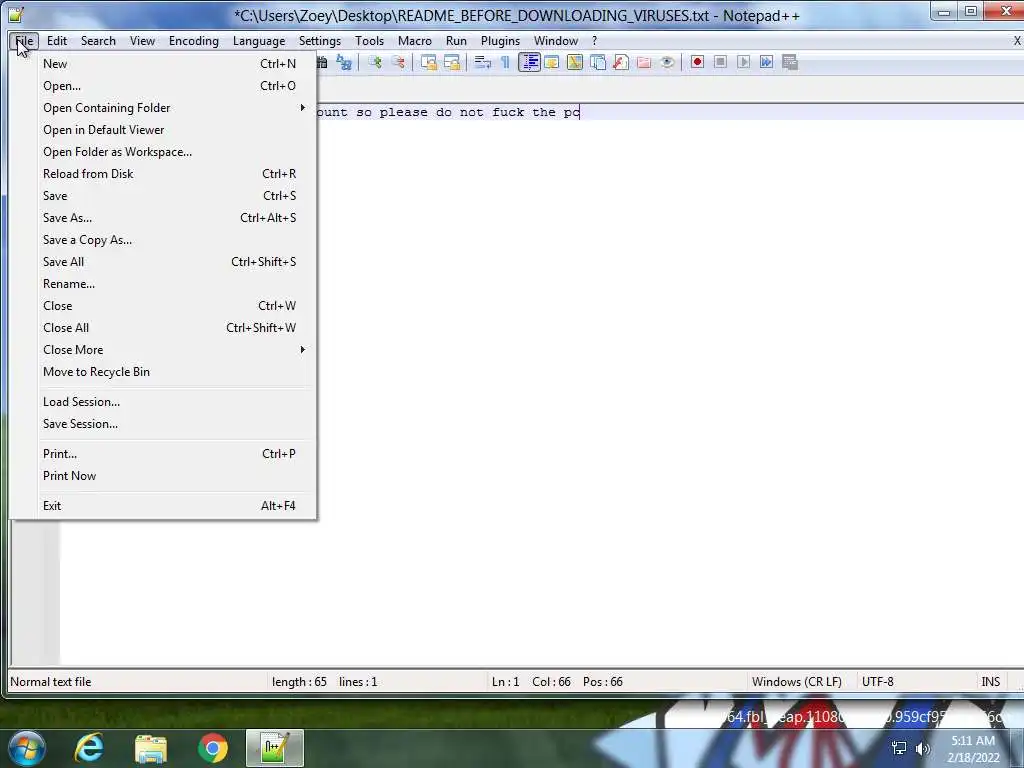Toggle the Word Wrap toolbar icon
This screenshot has height=768, width=1024.
click(482, 62)
